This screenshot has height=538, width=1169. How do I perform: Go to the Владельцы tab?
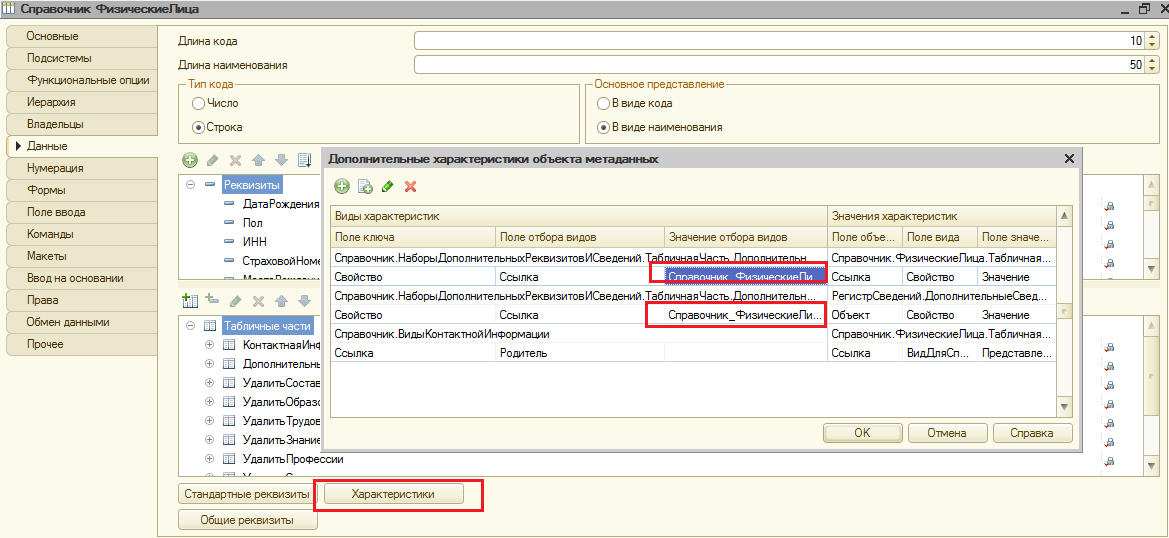coord(81,124)
